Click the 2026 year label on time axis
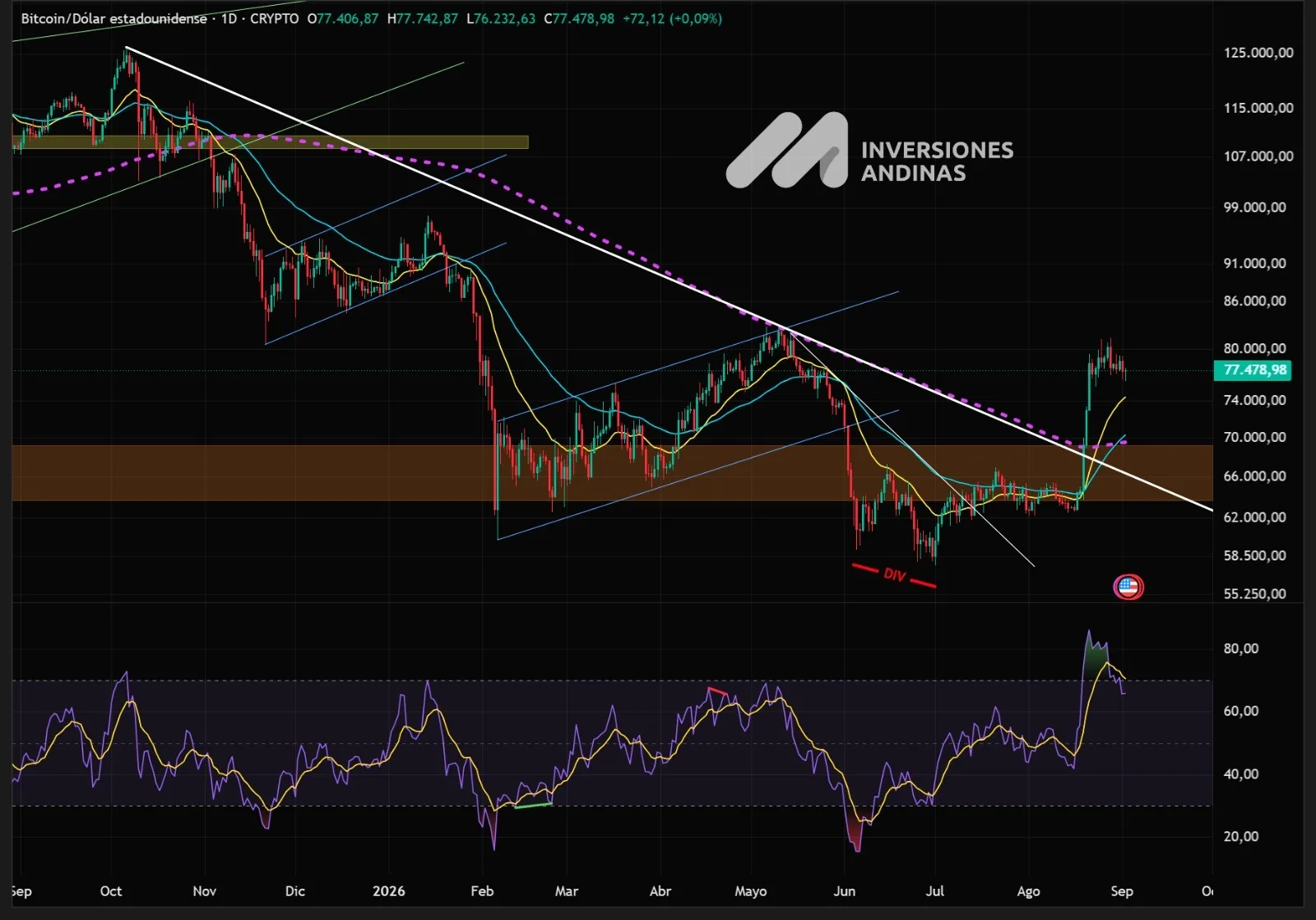Image resolution: width=1316 pixels, height=920 pixels. (x=388, y=891)
